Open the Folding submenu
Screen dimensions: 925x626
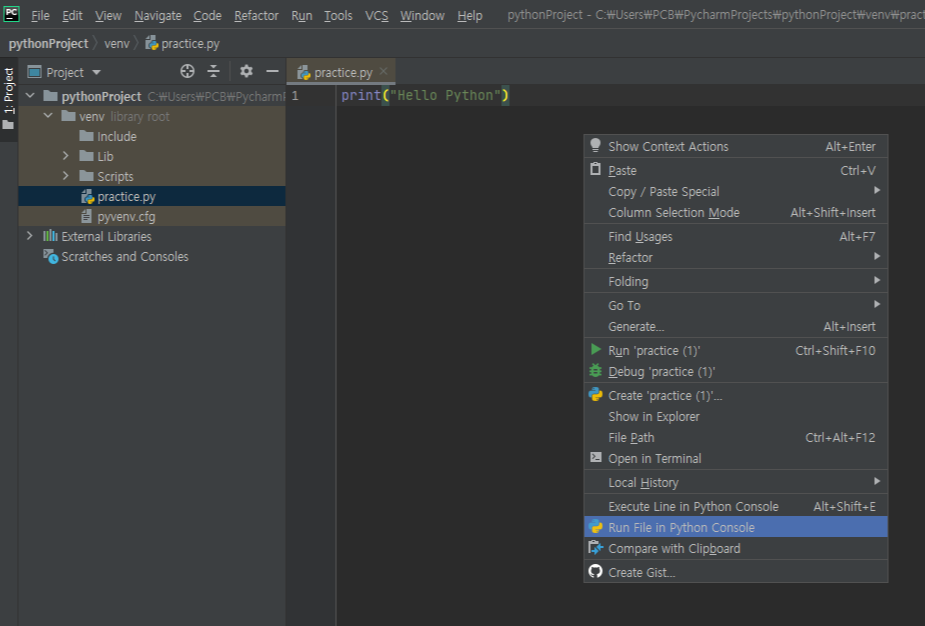(736, 281)
